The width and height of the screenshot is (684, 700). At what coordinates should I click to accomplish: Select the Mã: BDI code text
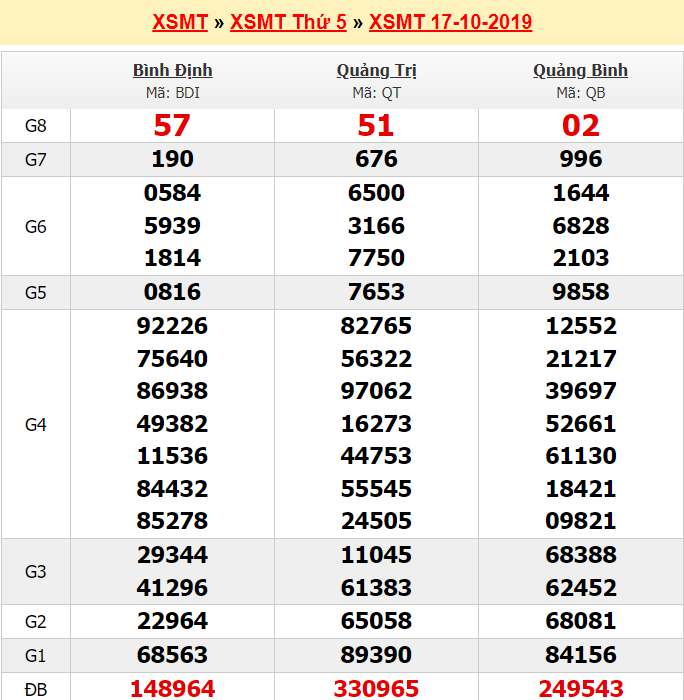click(172, 93)
